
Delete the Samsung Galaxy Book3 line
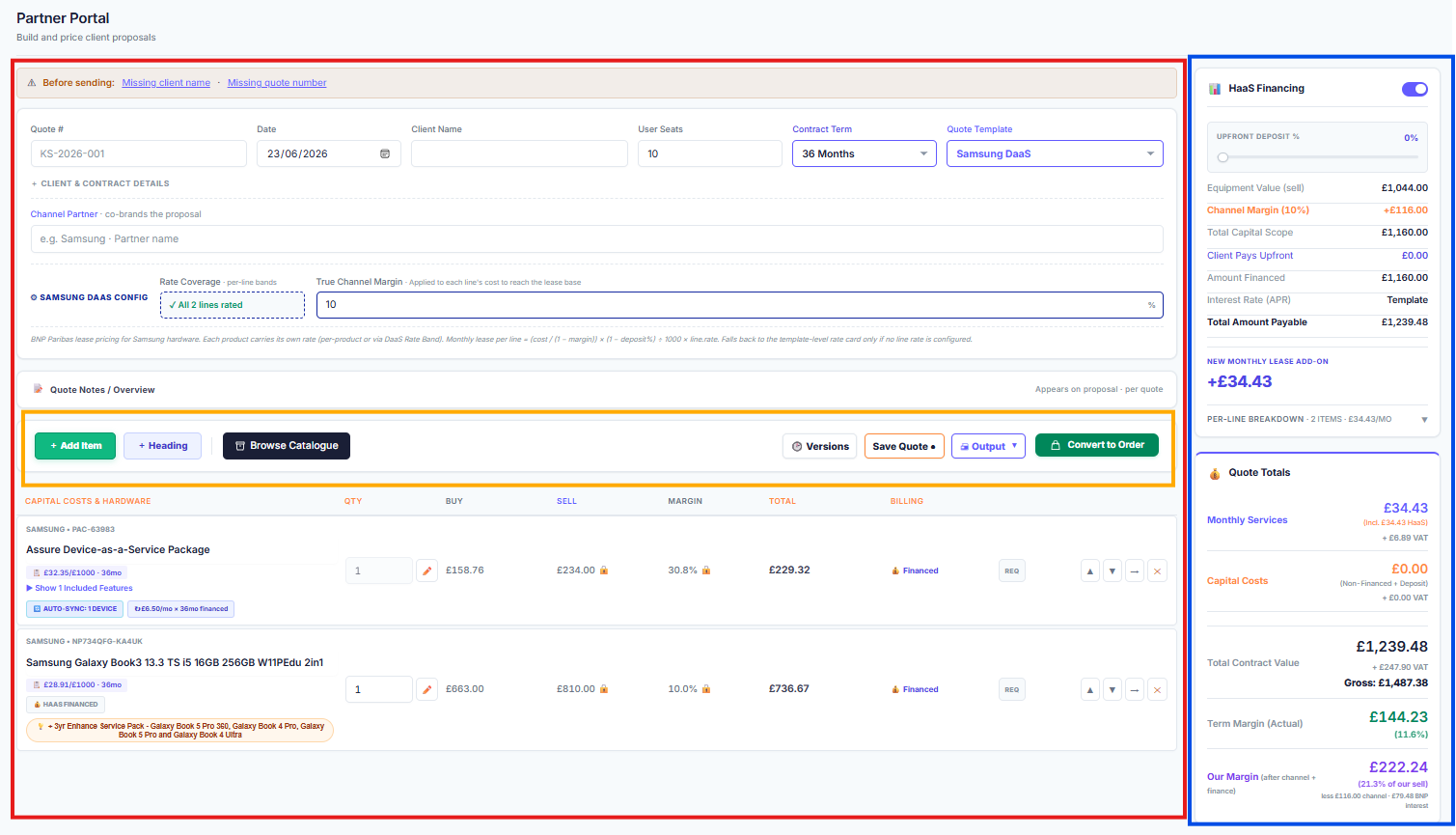[1158, 689]
